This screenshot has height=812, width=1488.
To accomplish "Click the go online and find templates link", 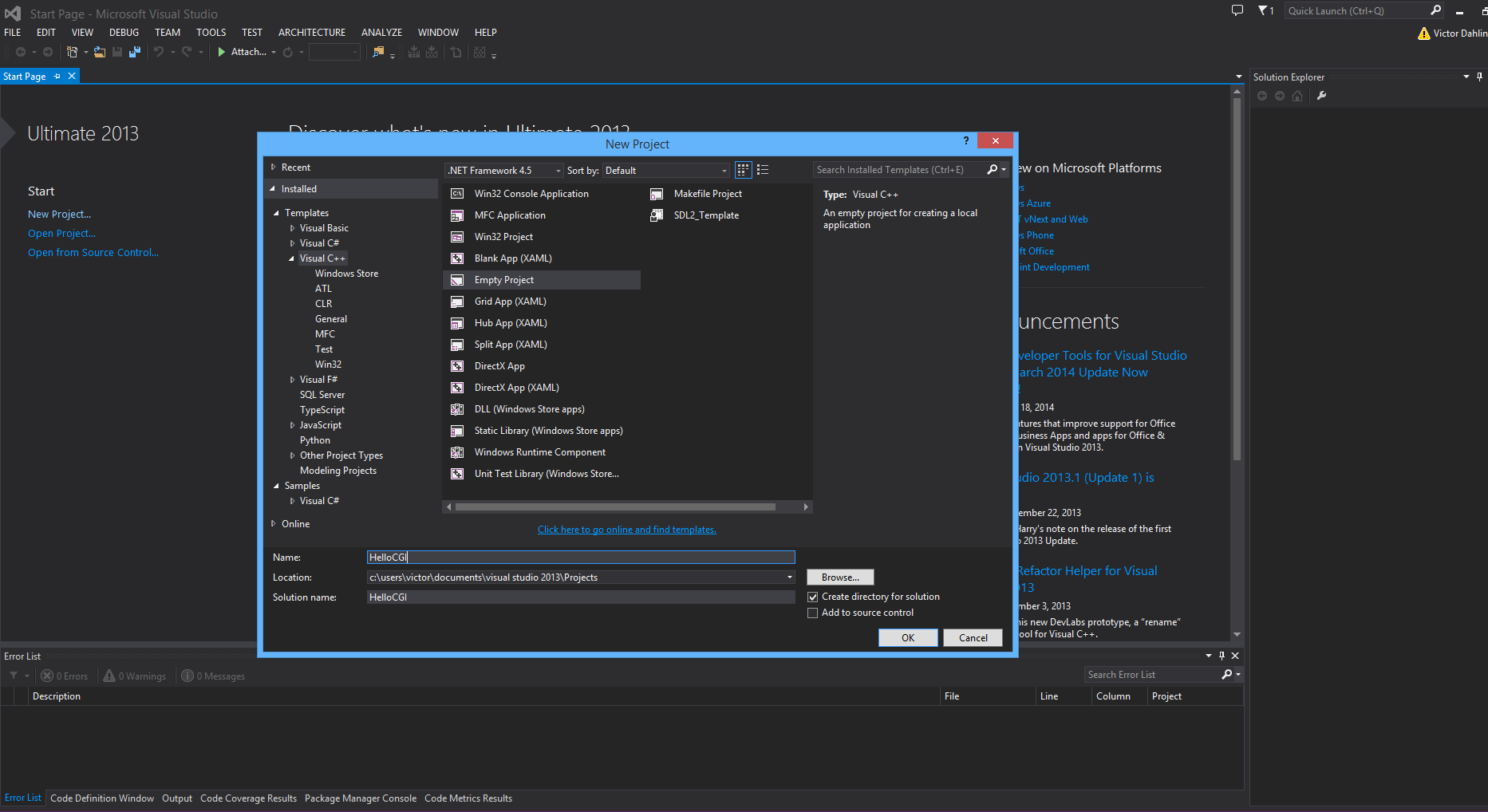I will 627,530.
